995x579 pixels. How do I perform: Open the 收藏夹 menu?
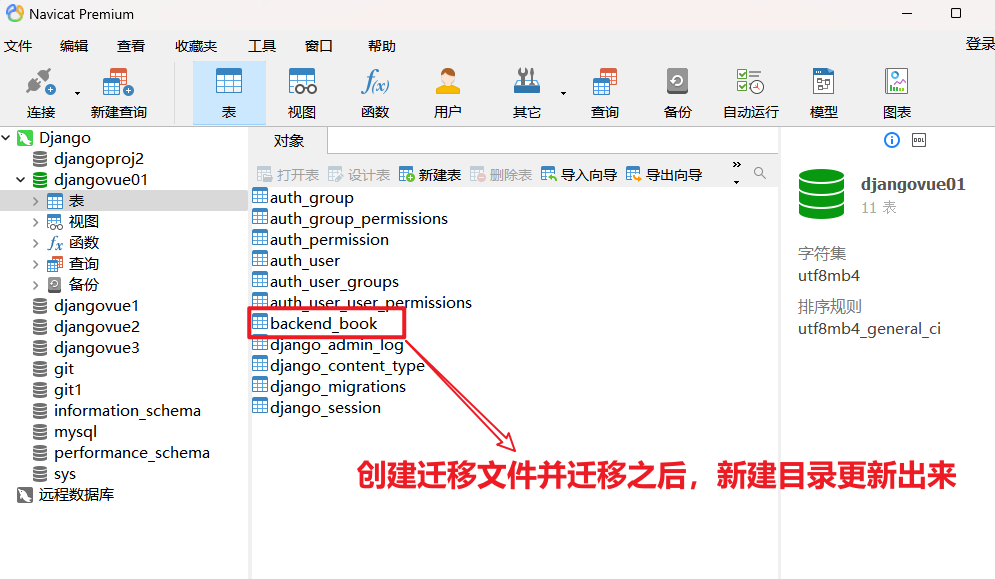[x=196, y=46]
